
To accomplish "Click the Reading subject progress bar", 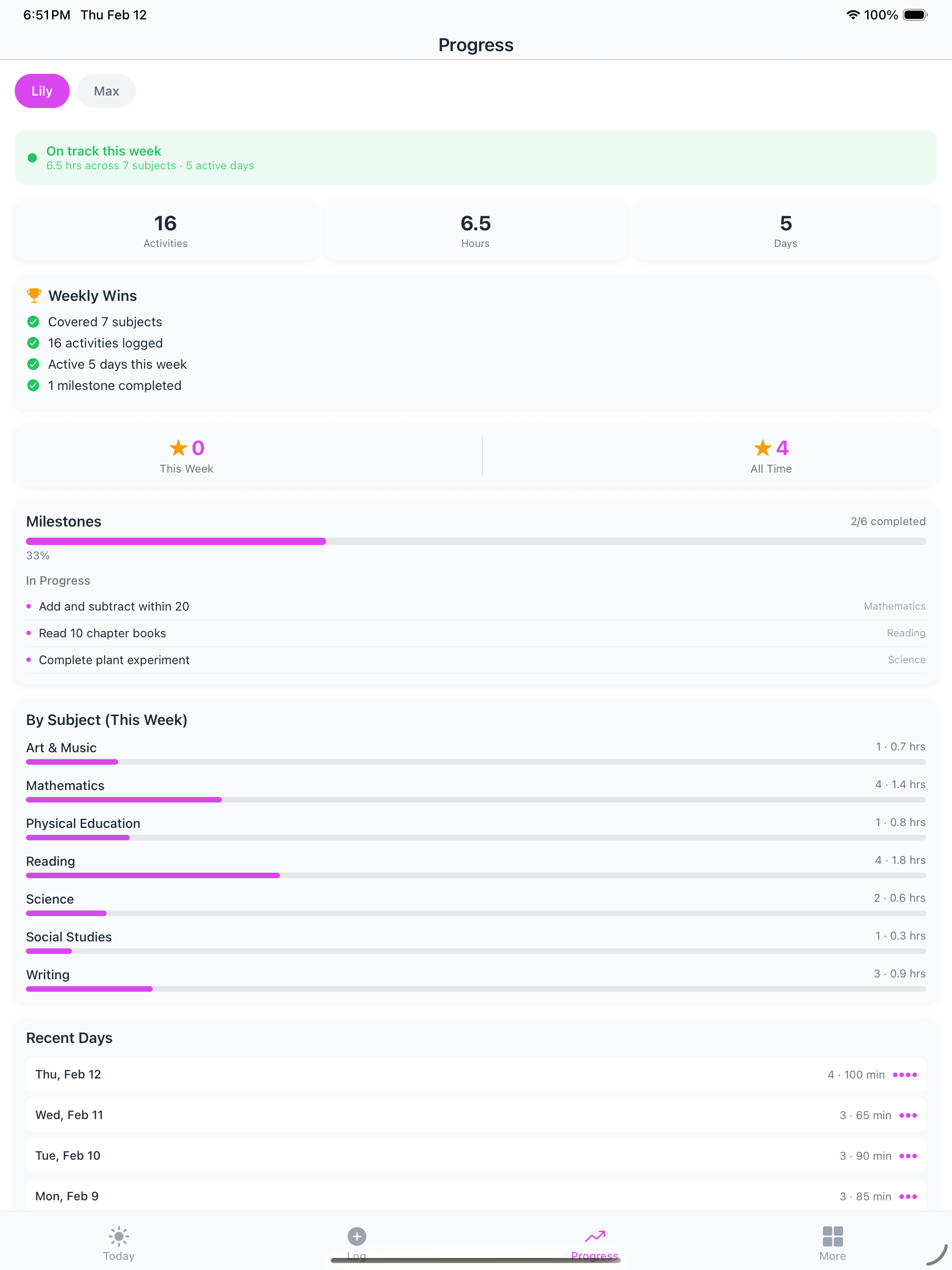I will point(476,875).
